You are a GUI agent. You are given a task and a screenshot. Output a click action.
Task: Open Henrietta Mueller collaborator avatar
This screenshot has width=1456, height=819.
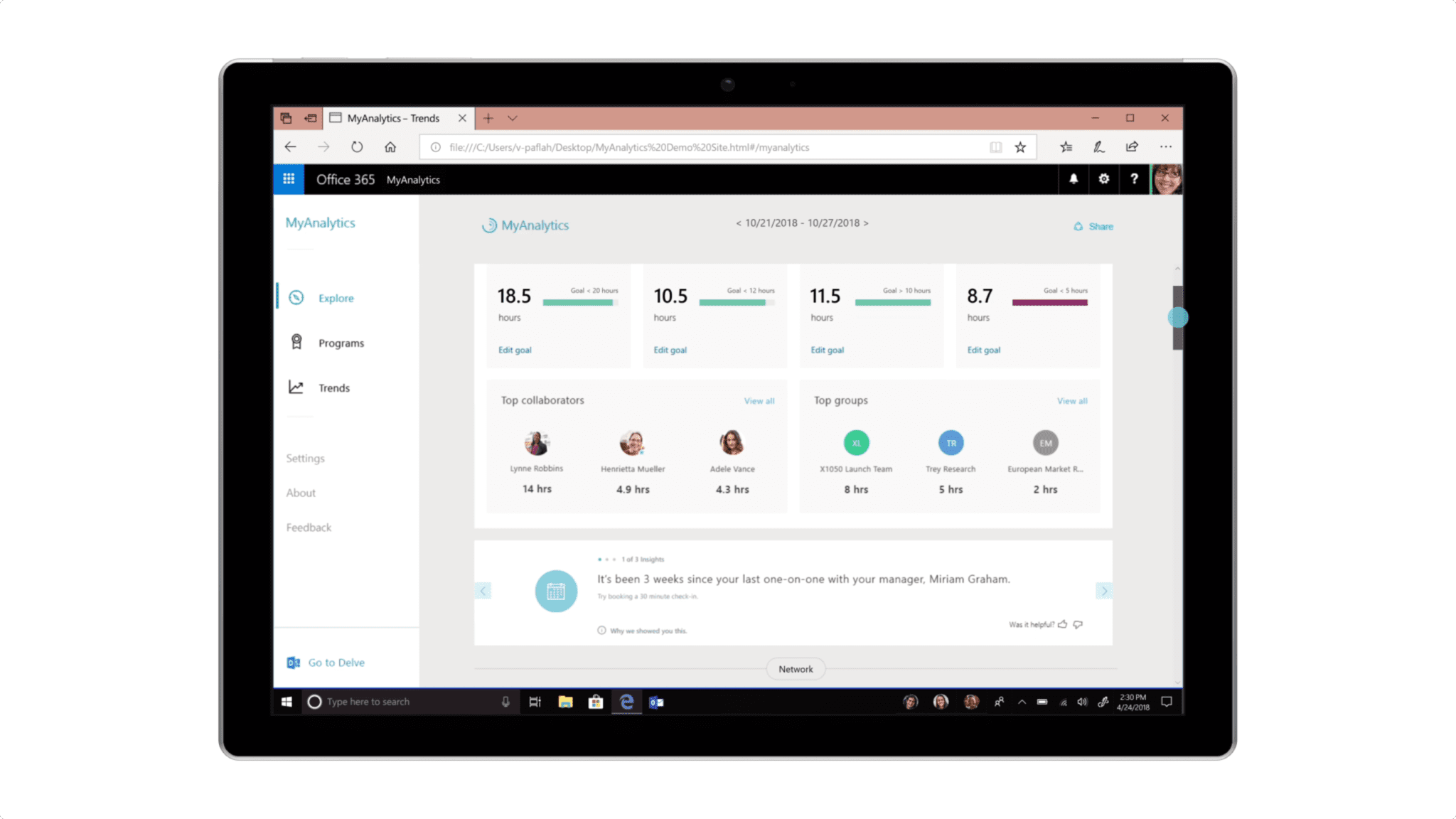[632, 443]
